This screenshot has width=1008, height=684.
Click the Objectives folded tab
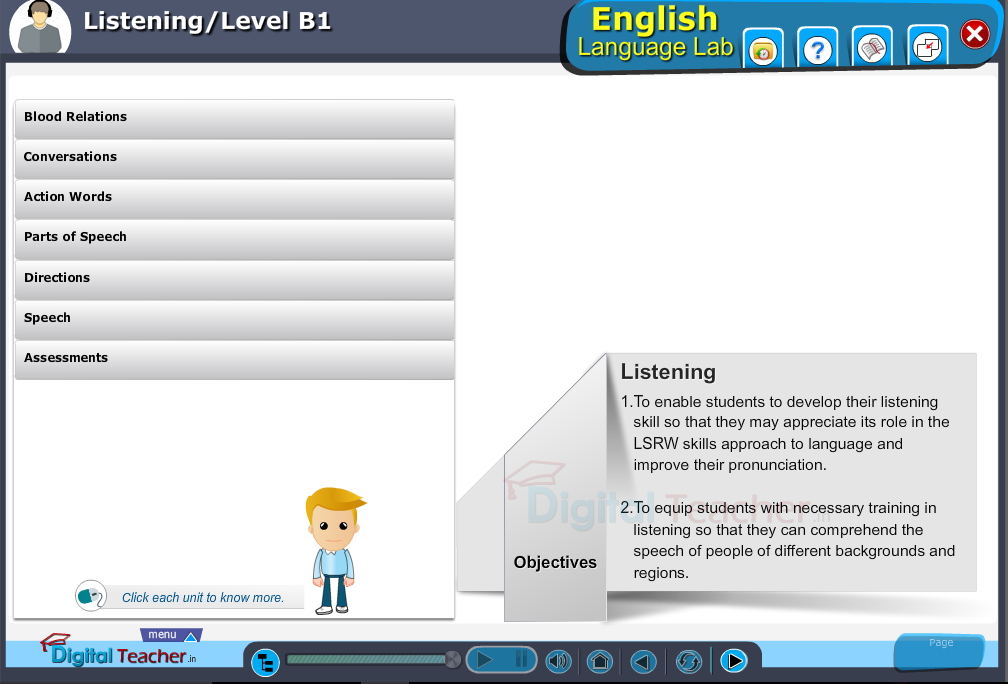pyautogui.click(x=555, y=562)
